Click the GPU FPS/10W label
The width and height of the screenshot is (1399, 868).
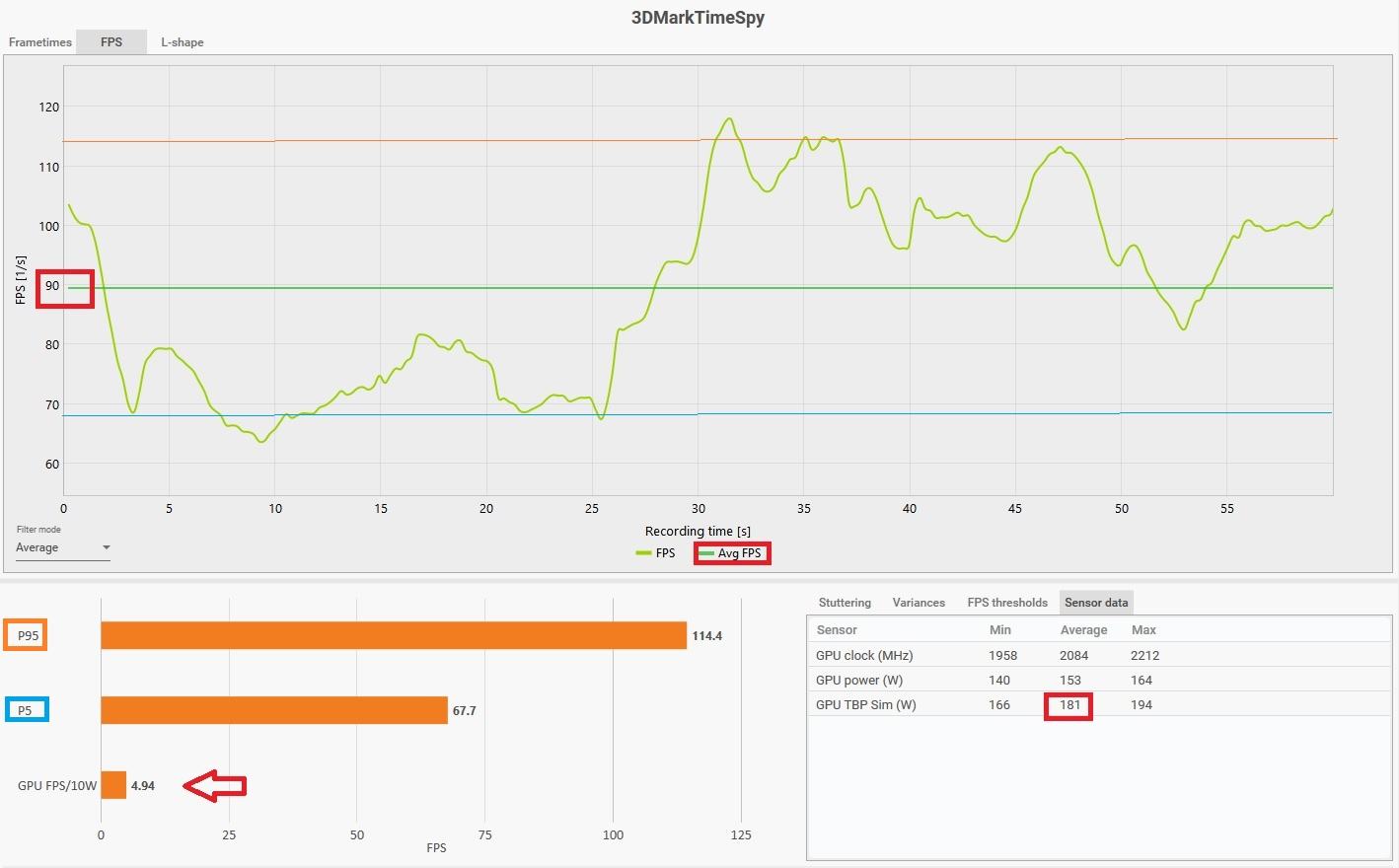point(57,786)
